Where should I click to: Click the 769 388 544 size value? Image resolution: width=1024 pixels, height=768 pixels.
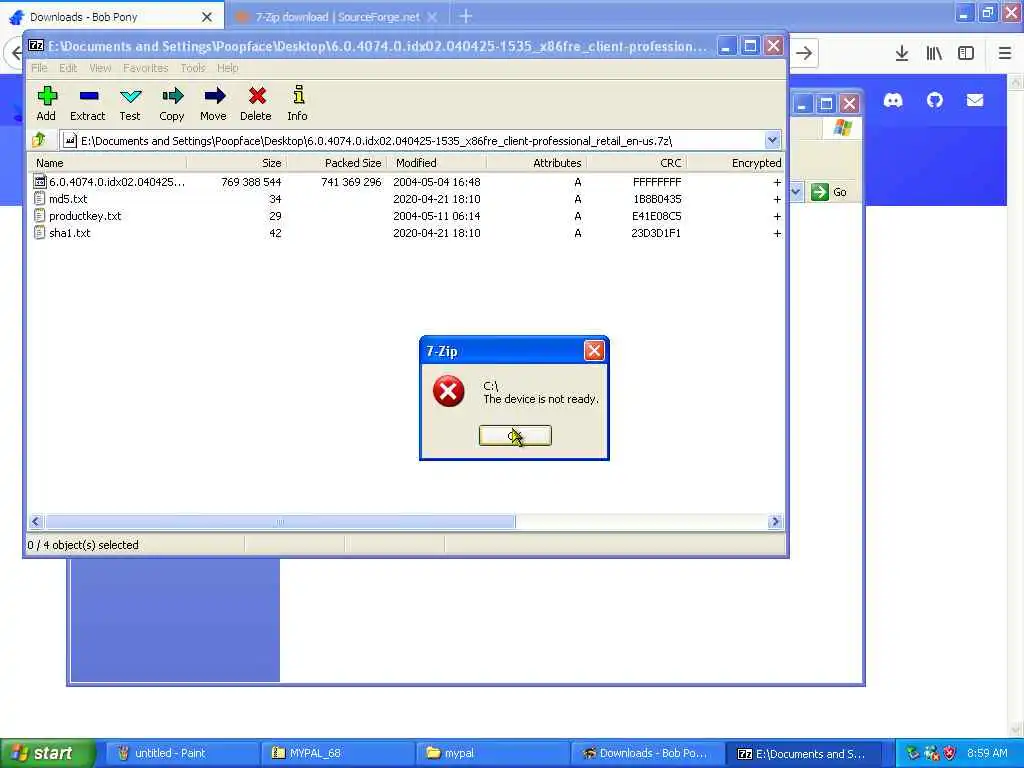tap(251, 182)
